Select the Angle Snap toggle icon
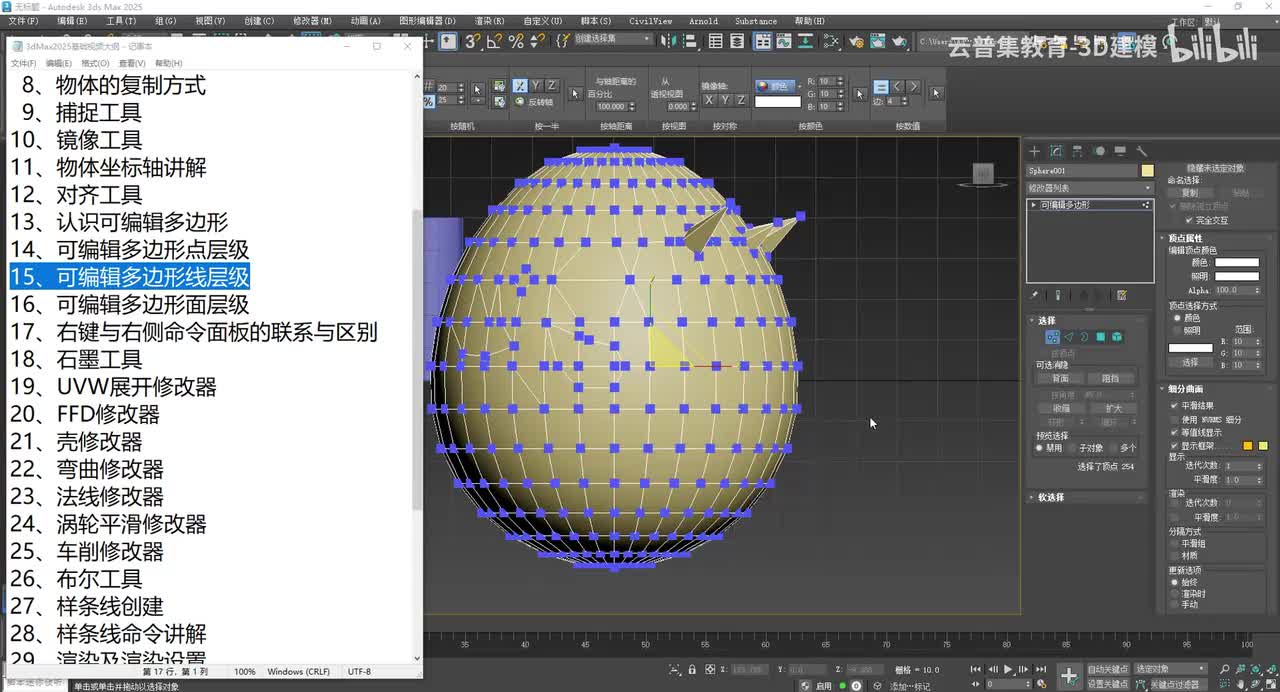This screenshot has width=1280, height=692. click(494, 41)
